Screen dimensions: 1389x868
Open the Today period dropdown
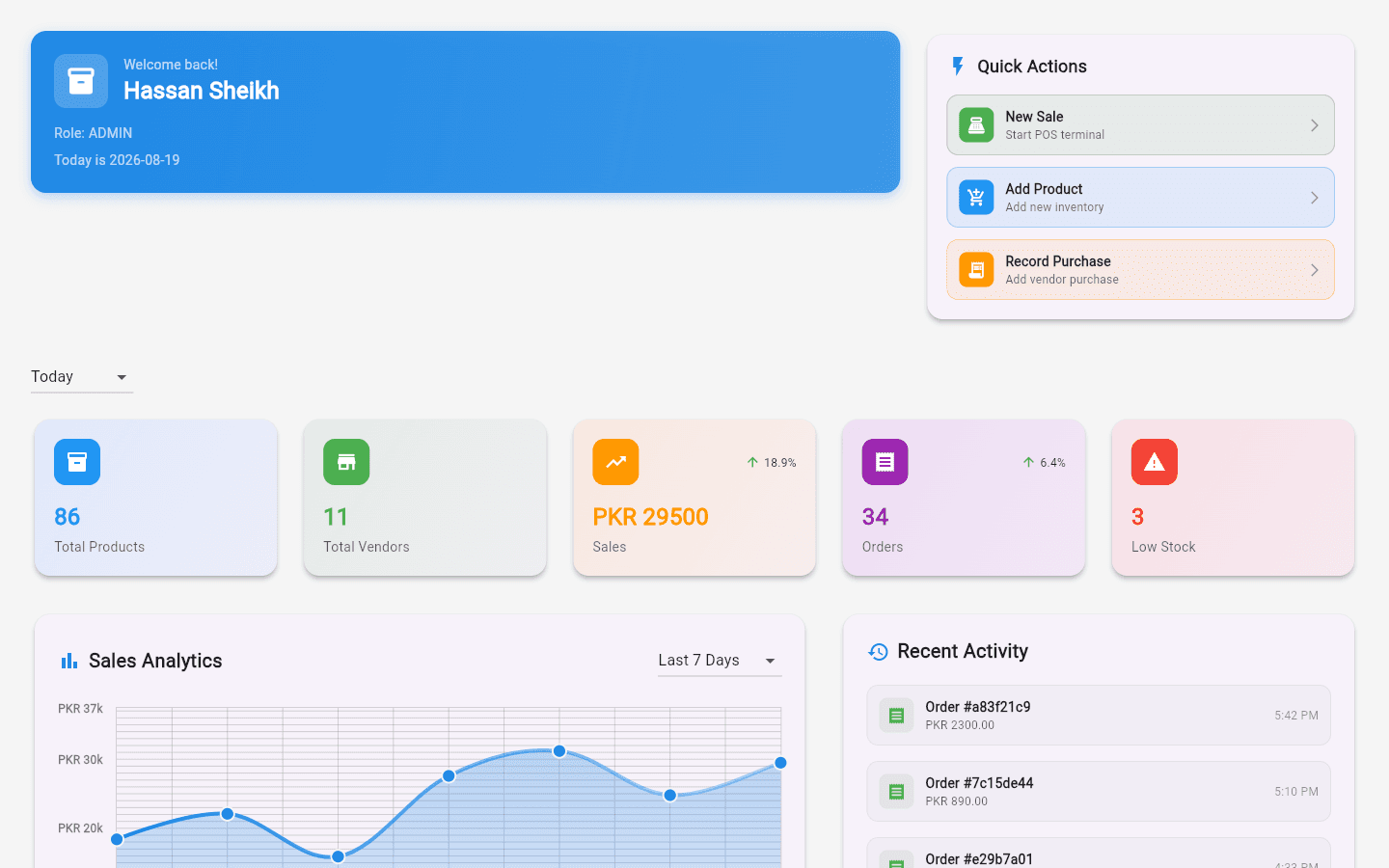coord(82,377)
